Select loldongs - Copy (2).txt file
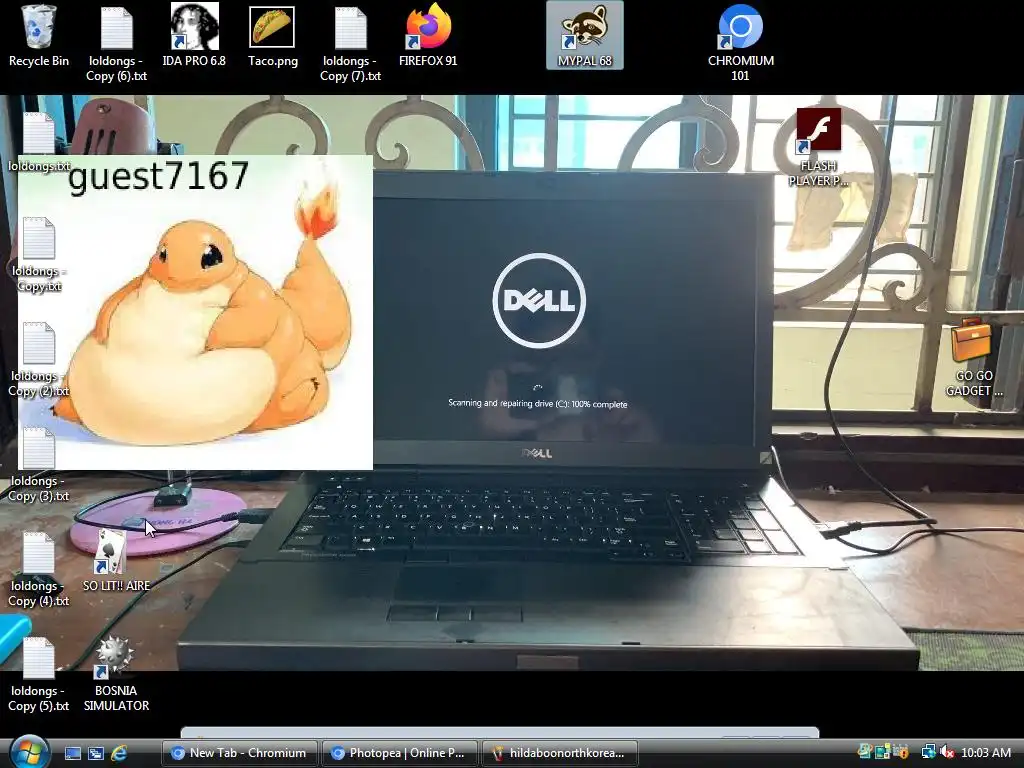 pos(39,359)
